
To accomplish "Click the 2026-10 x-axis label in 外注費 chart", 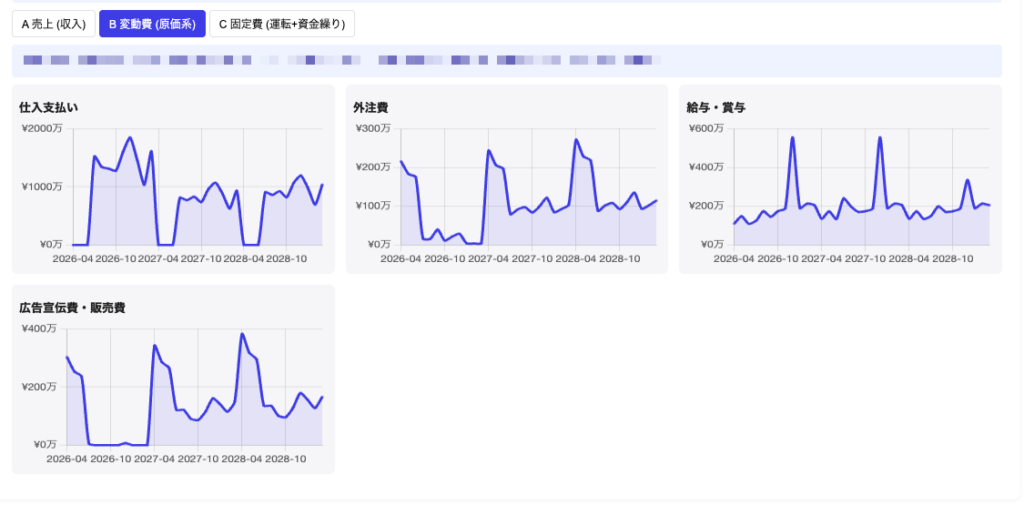I will tap(445, 258).
